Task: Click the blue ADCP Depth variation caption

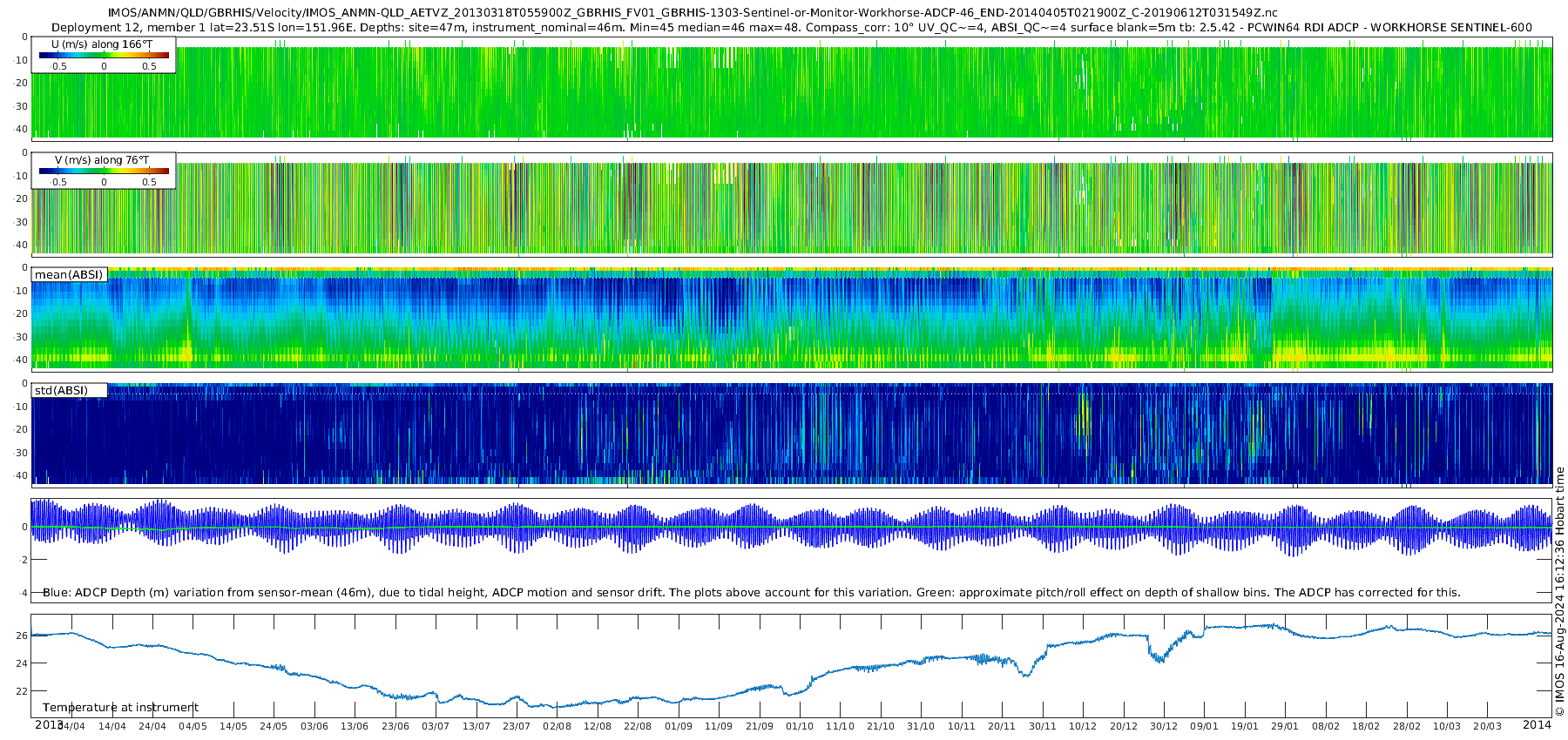Action: point(752,592)
